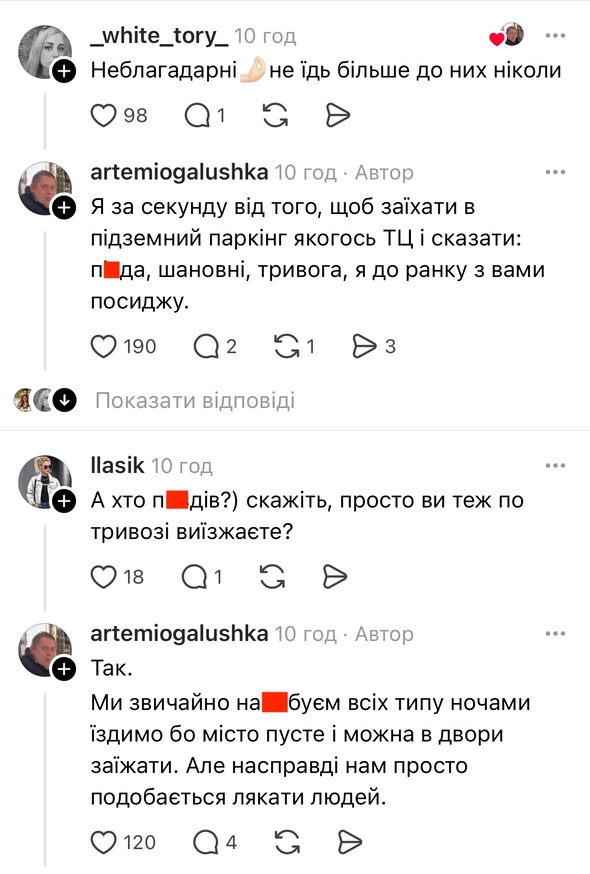This screenshot has height=874, width=590.
Task: Share the _white_tory_ comment via send icon
Action: [337, 115]
